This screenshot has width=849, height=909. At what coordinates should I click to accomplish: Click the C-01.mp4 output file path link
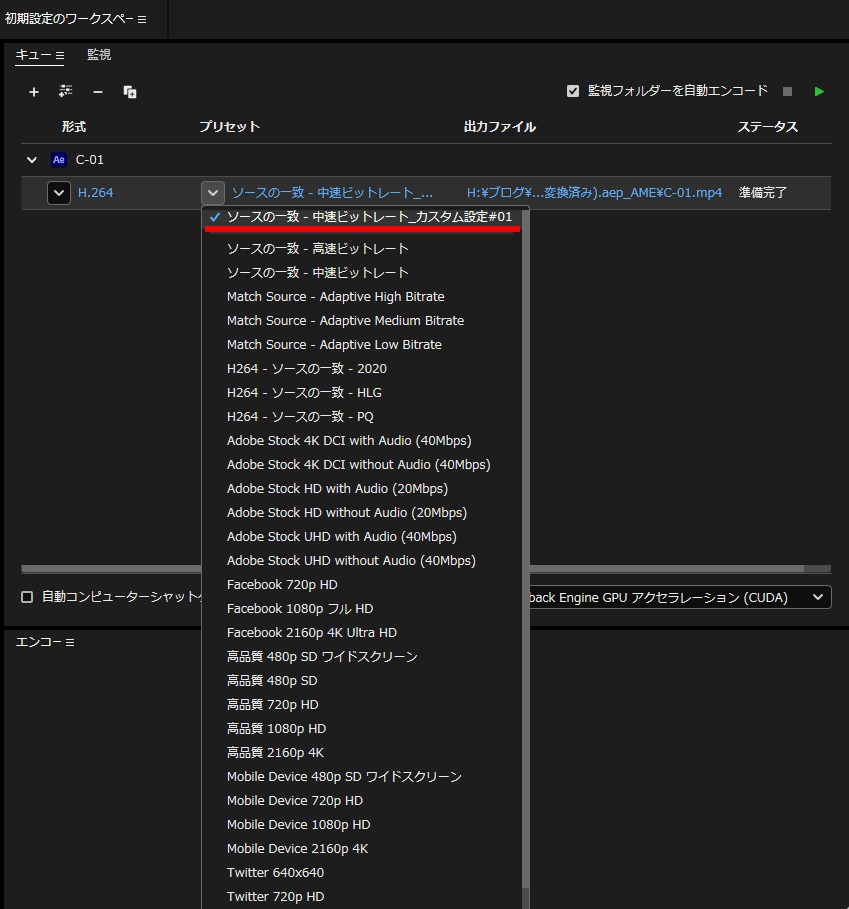[x=594, y=193]
